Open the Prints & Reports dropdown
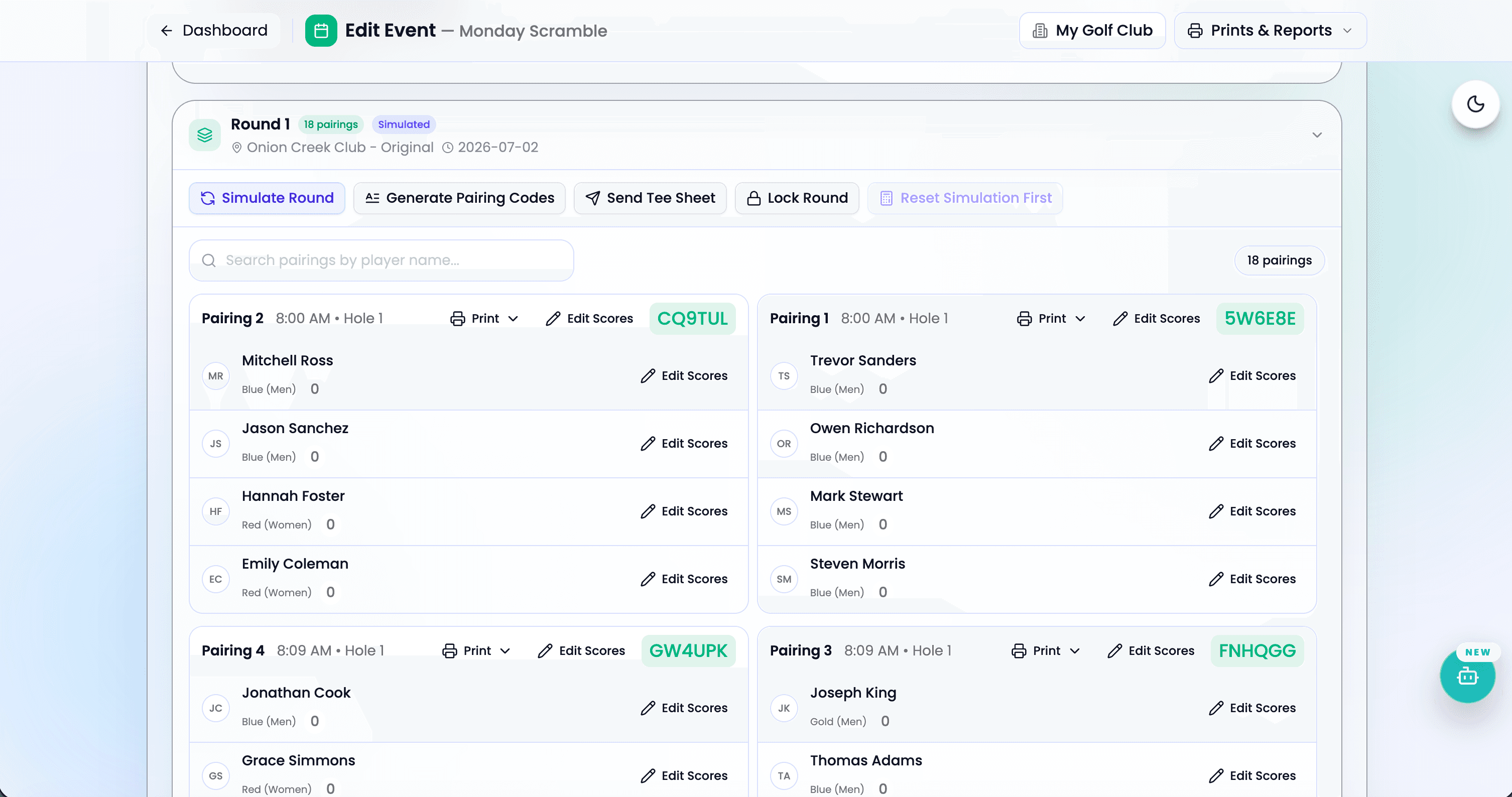1512x797 pixels. click(1270, 31)
